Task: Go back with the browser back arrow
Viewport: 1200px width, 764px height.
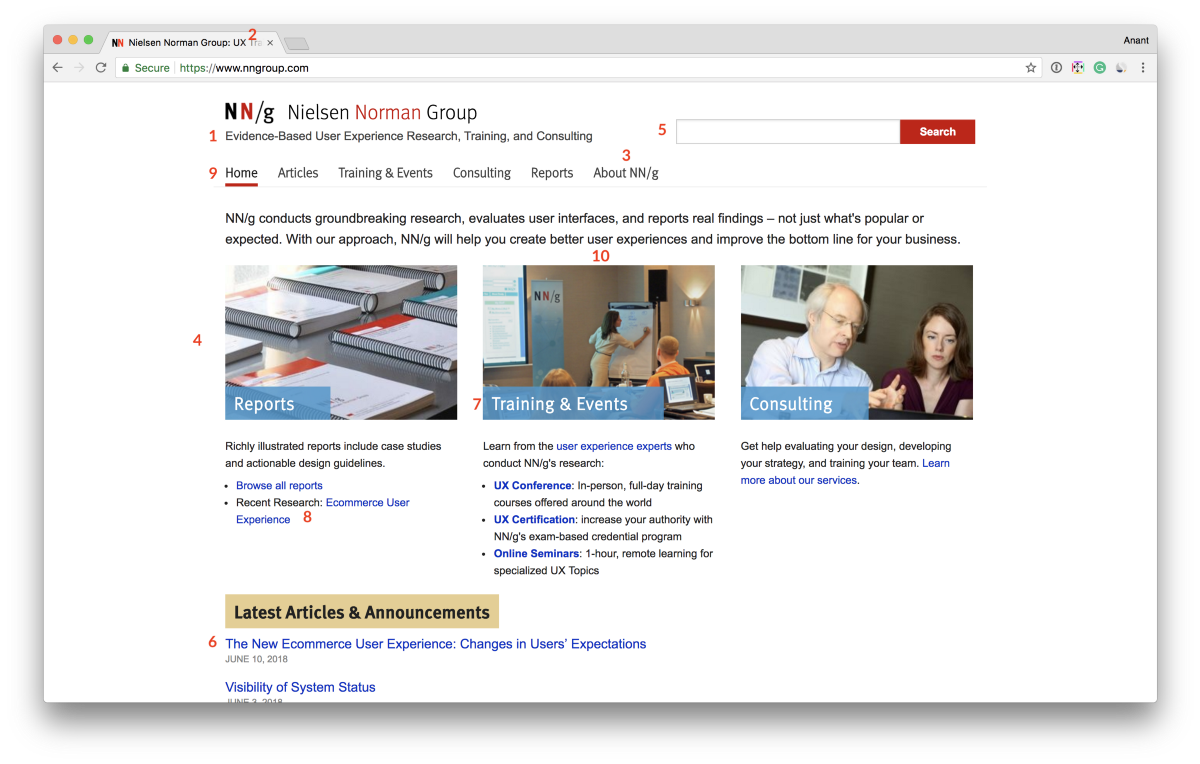Action: tap(58, 68)
